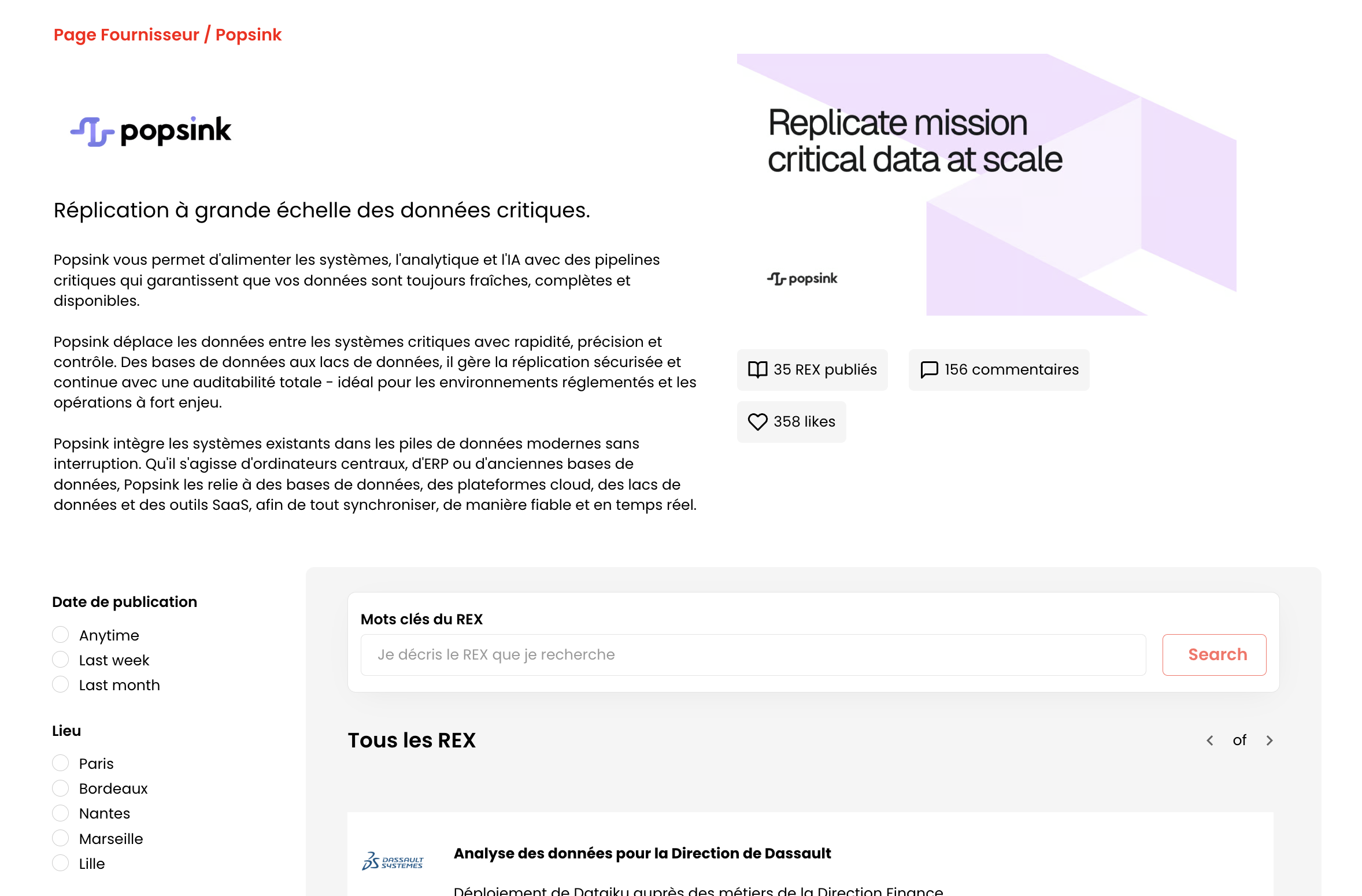Click the Popsink breadcrumb entry
Screen dimensions: 1362x896
(x=249, y=35)
